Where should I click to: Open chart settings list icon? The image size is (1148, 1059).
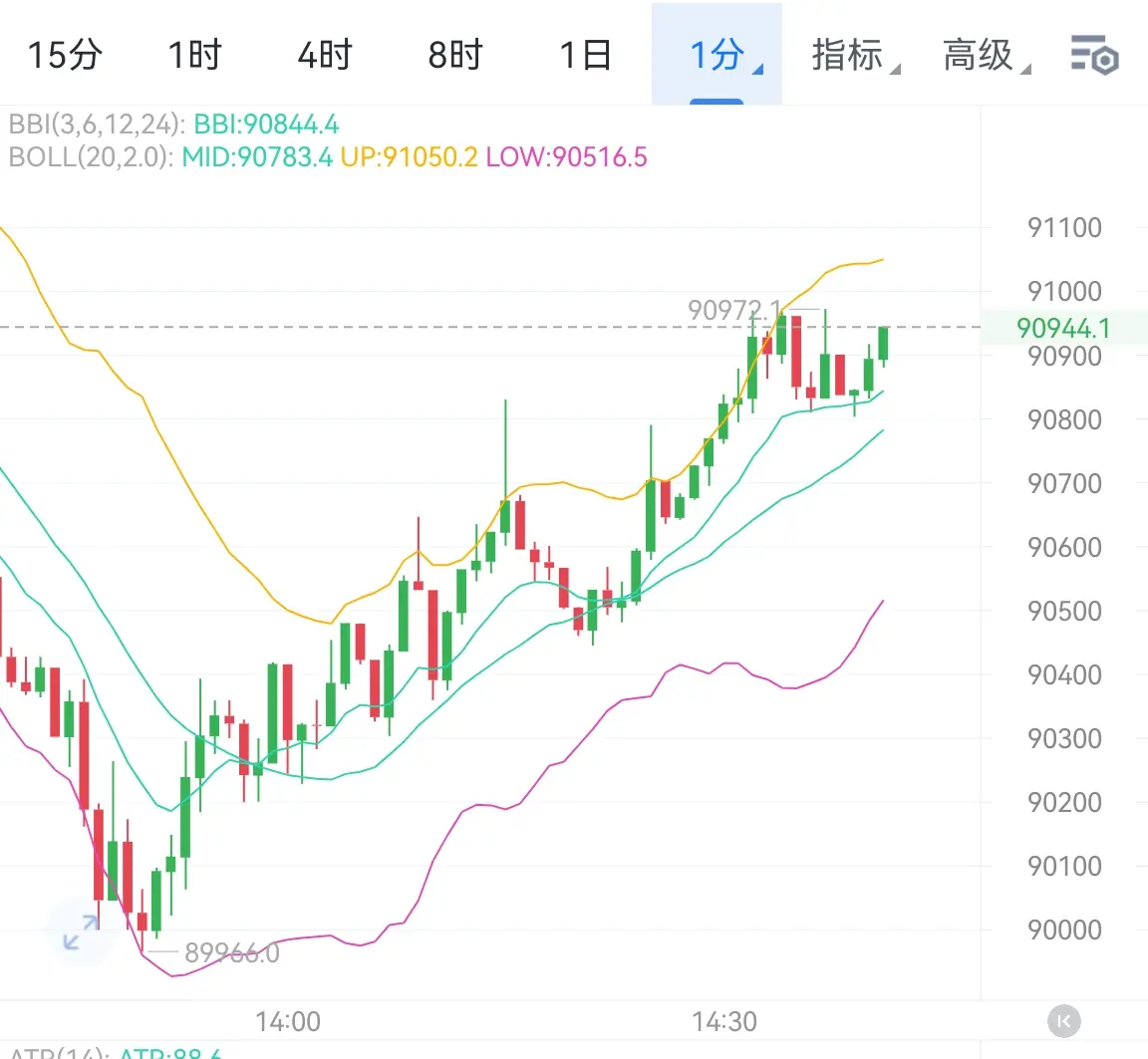[x=1094, y=55]
